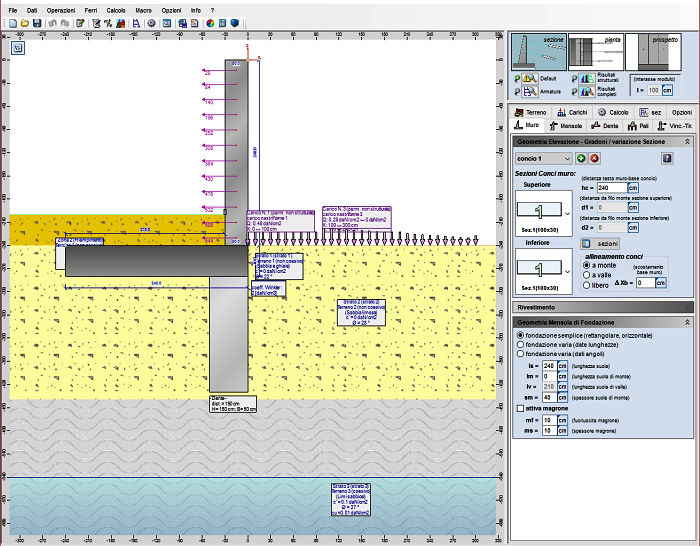Click the 'sezioni' button
700x546 pixels.
tap(601, 244)
